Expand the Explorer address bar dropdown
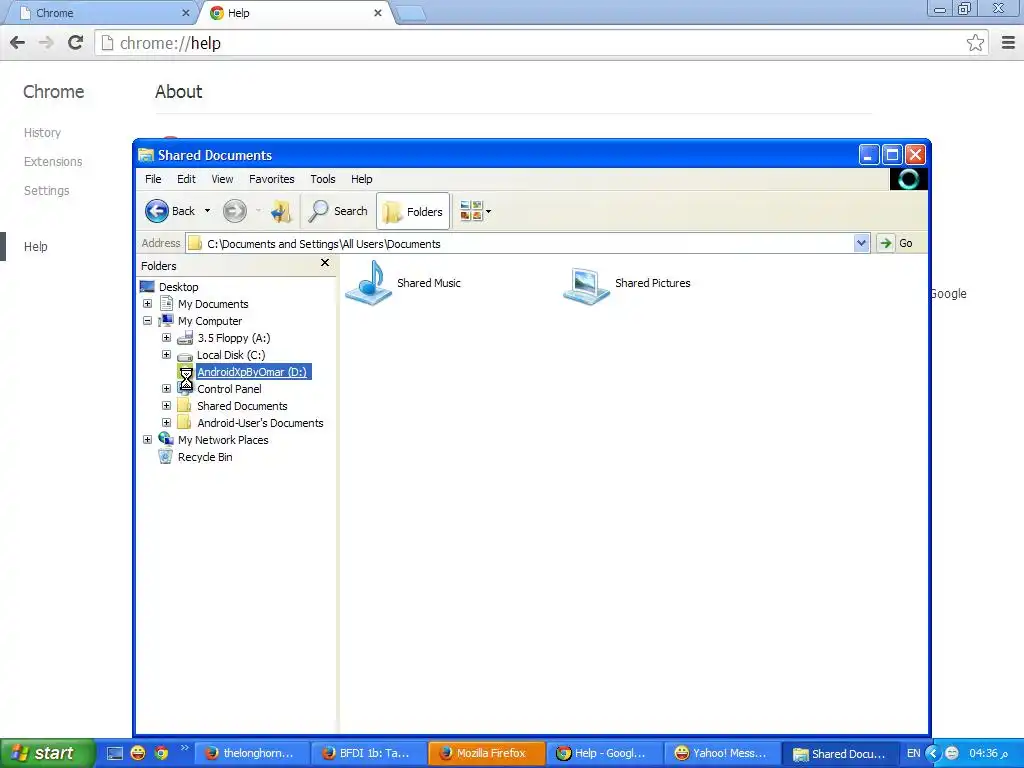The image size is (1024, 768). (861, 243)
